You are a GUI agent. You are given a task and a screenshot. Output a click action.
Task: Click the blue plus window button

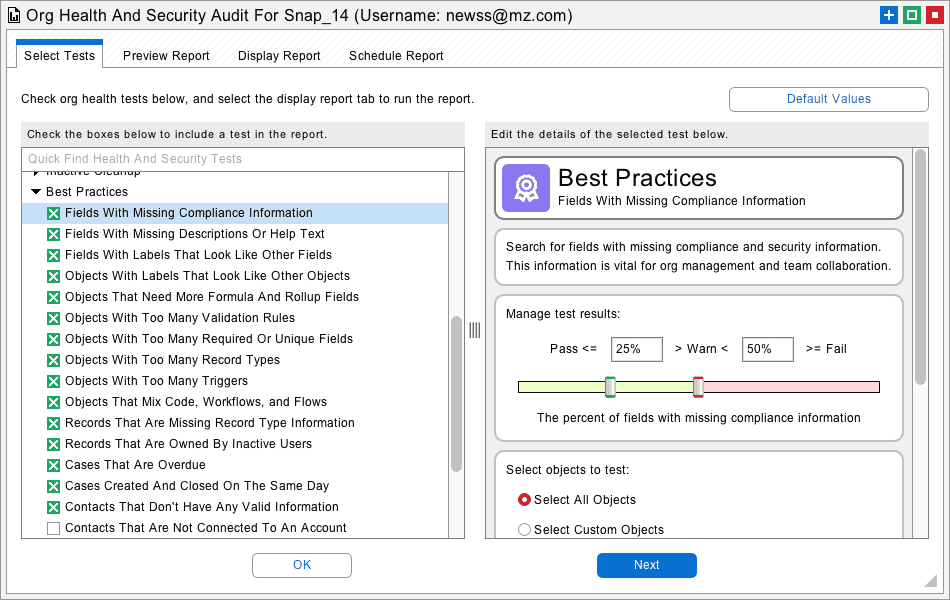889,15
